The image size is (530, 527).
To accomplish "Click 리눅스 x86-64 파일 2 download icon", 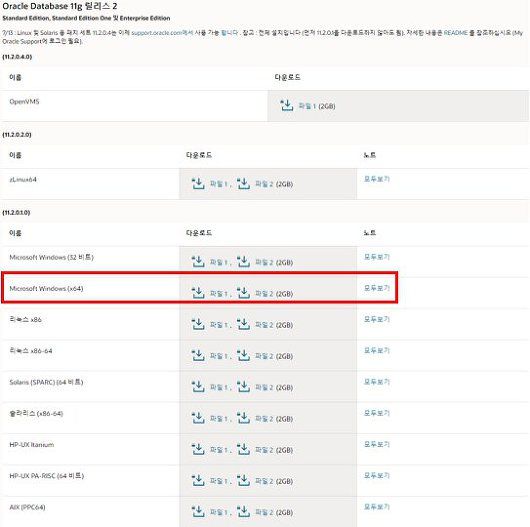I will tap(243, 356).
